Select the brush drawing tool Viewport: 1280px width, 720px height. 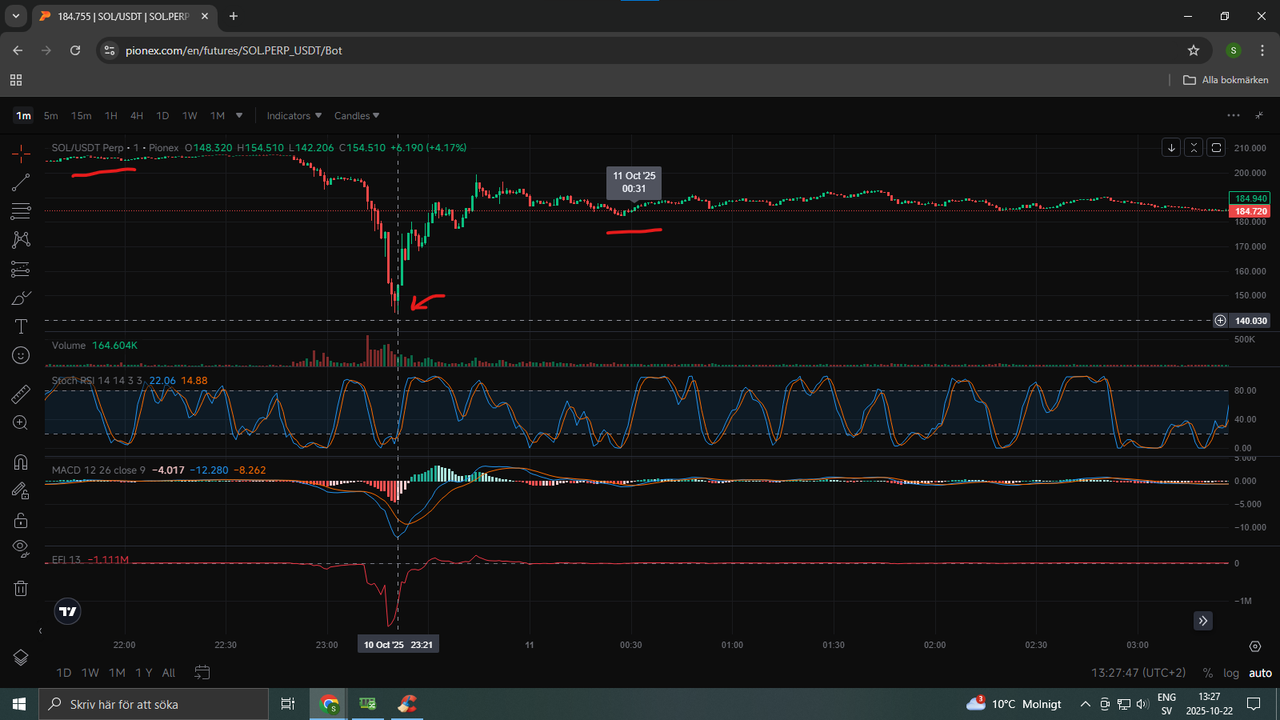(x=20, y=298)
